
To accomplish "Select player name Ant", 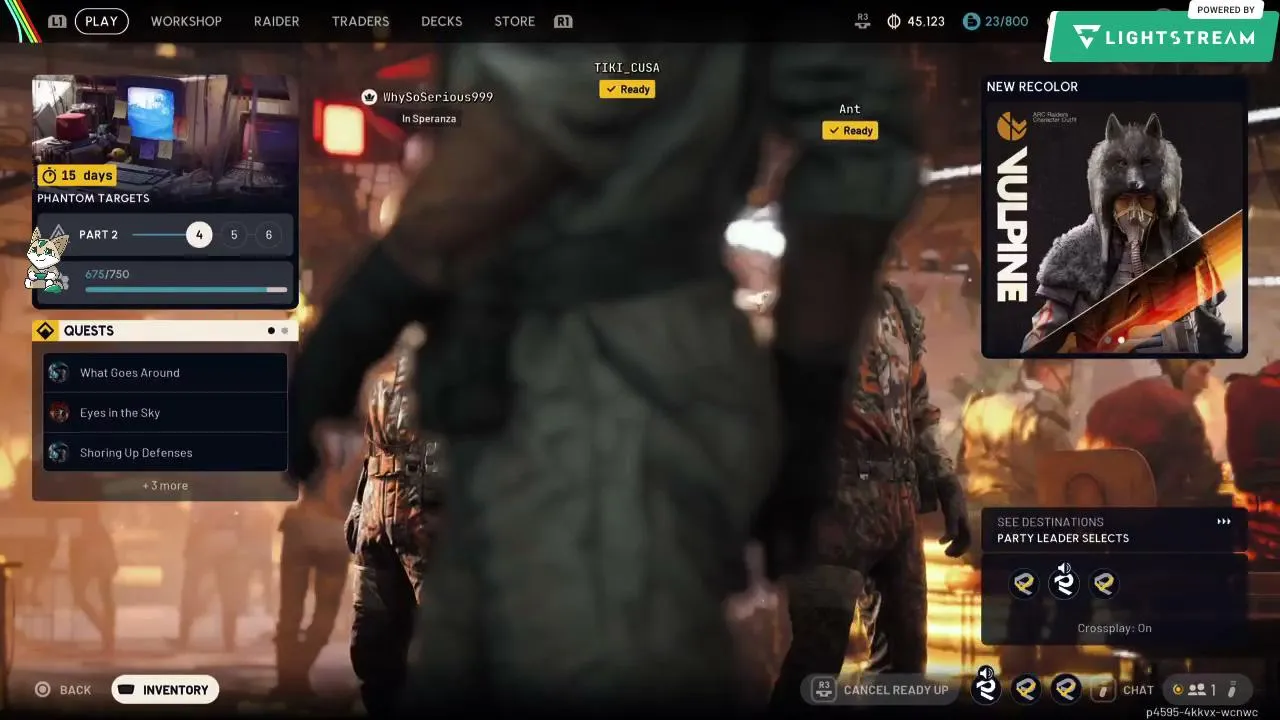I will click(x=850, y=109).
